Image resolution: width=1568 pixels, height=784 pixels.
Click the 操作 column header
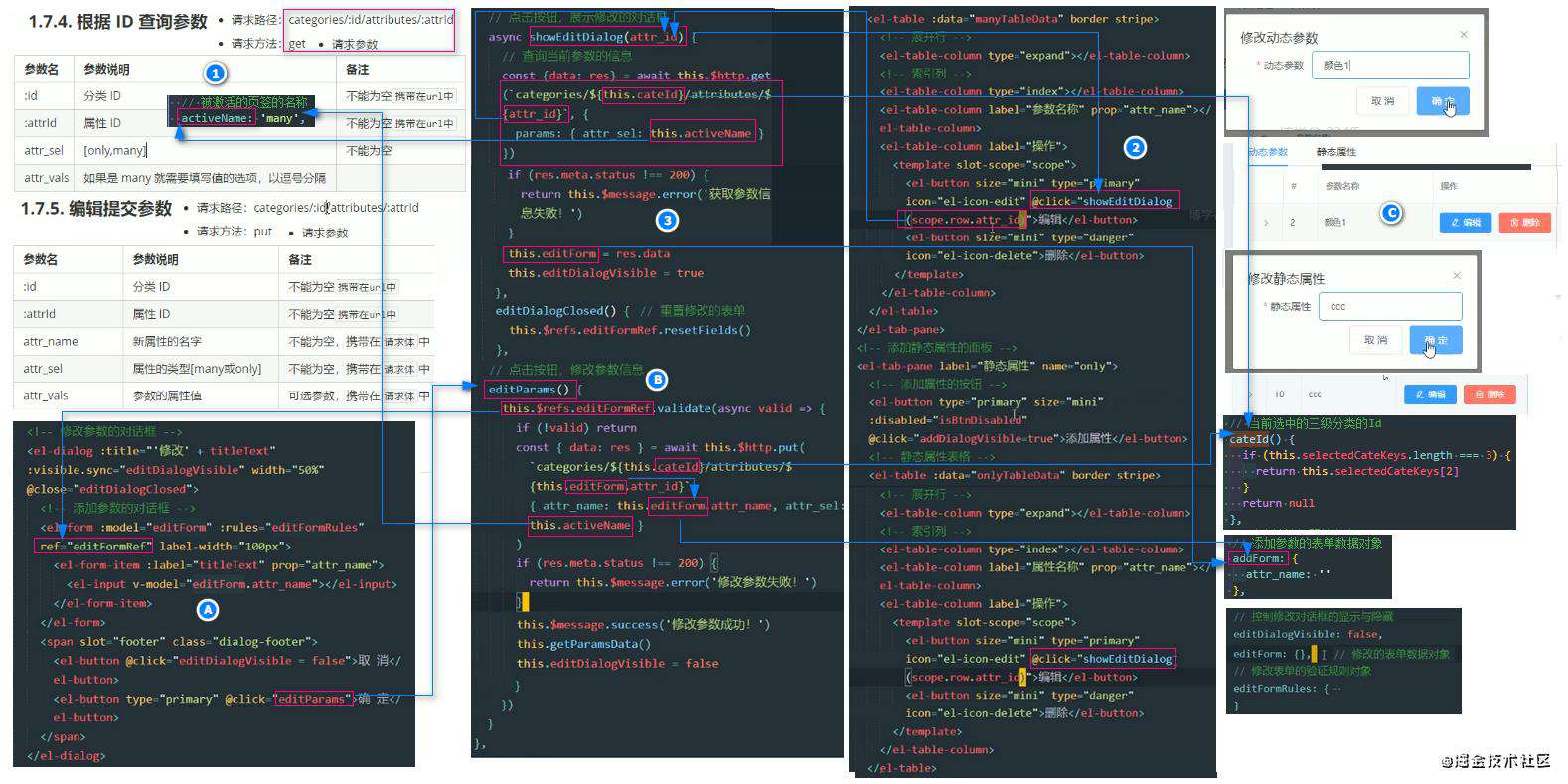pos(1449,186)
